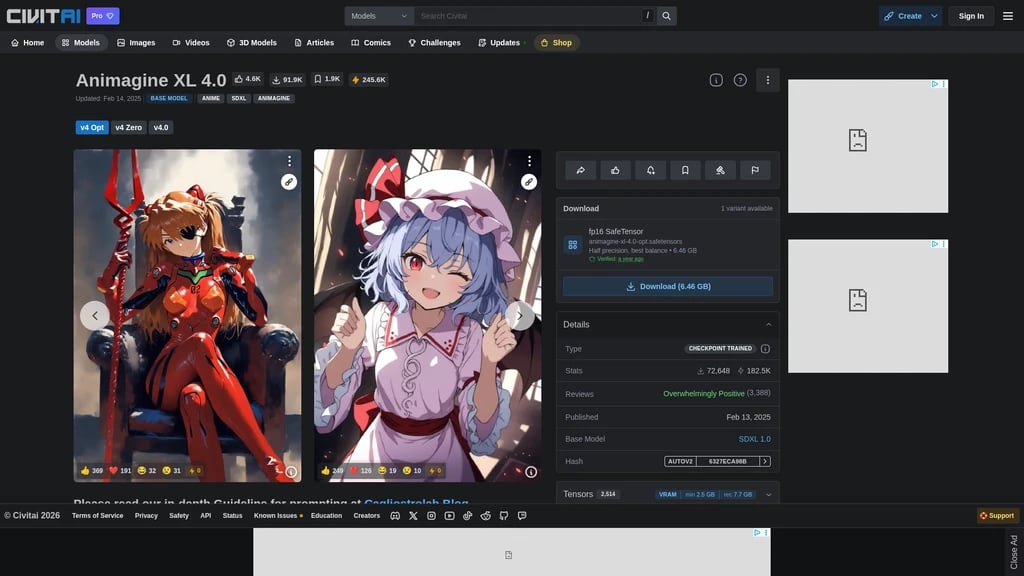Open the Reddit footer icon
The width and height of the screenshot is (1024, 576).
[x=485, y=516]
